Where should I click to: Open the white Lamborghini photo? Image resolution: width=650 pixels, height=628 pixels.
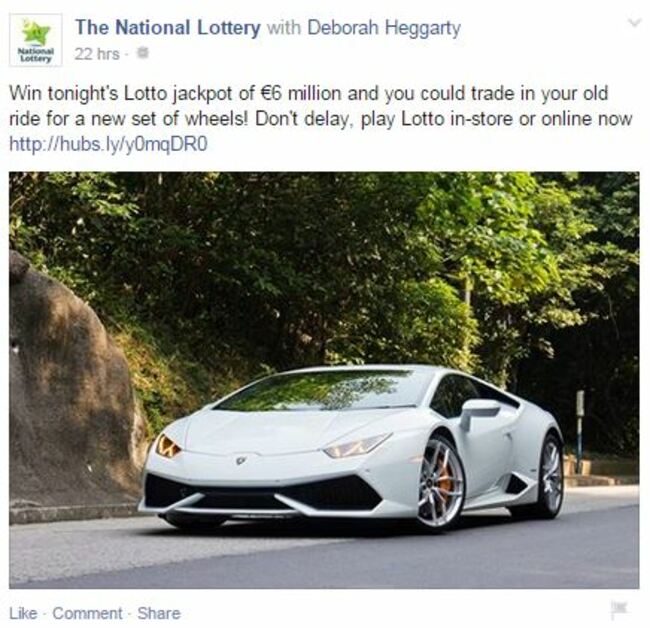point(324,380)
